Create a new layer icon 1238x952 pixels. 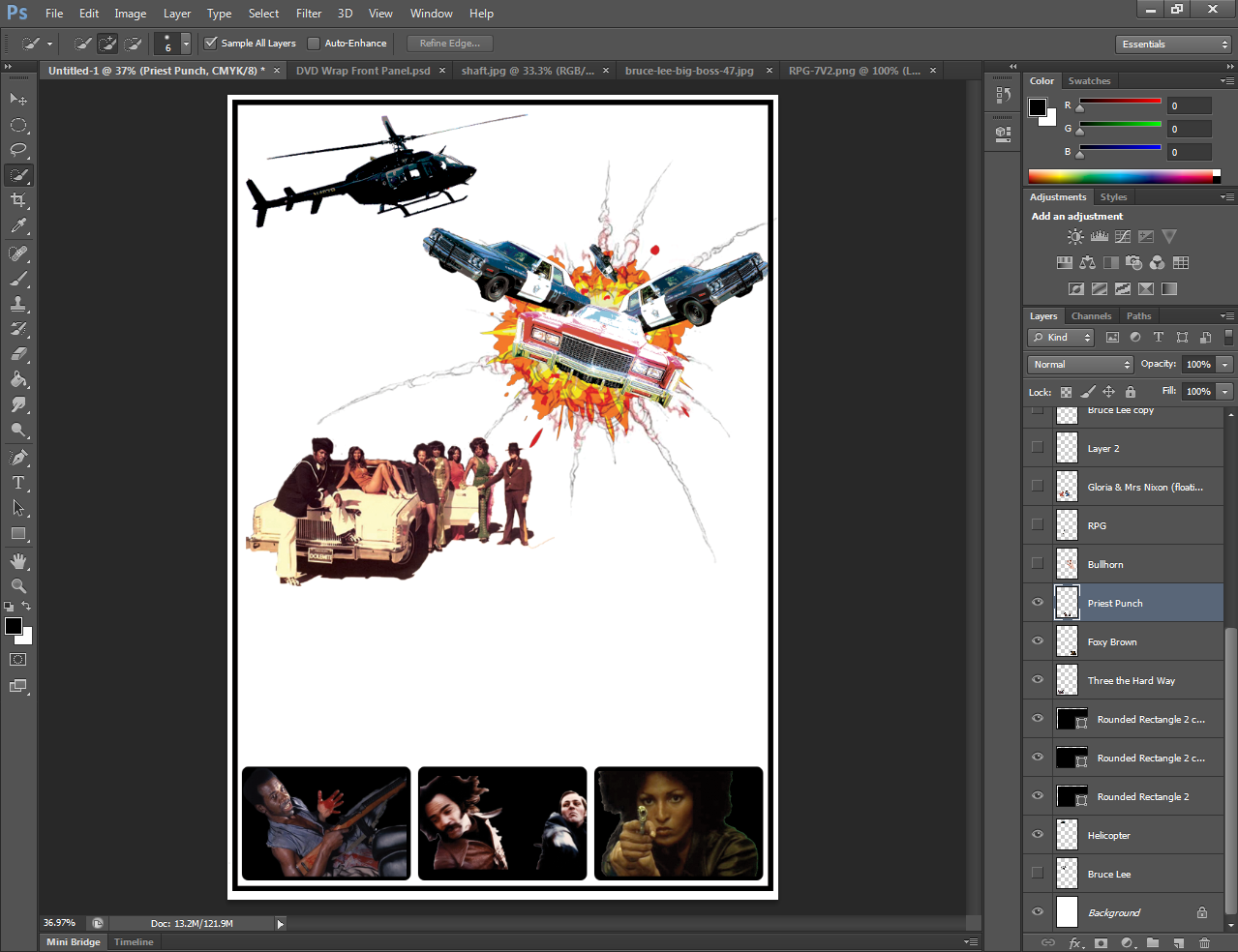[1178, 942]
